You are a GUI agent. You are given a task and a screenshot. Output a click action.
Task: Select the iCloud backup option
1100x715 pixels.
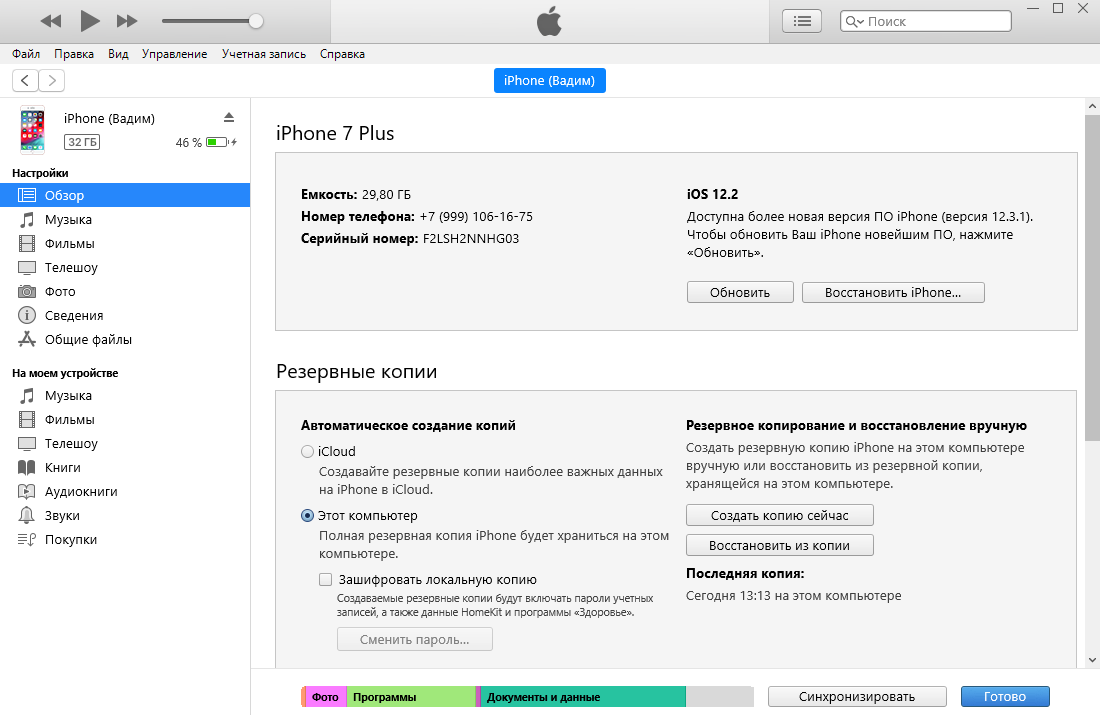307,451
